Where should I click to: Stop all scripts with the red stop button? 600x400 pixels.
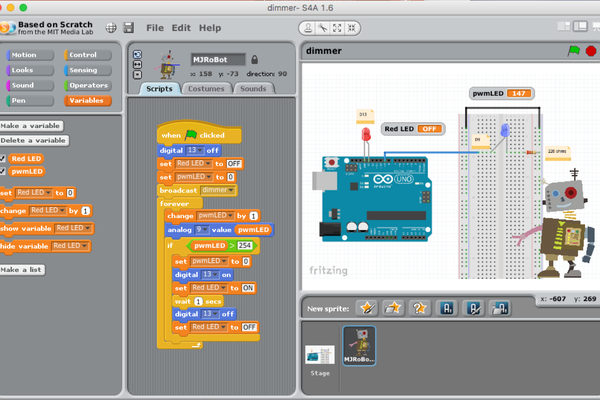tap(591, 51)
